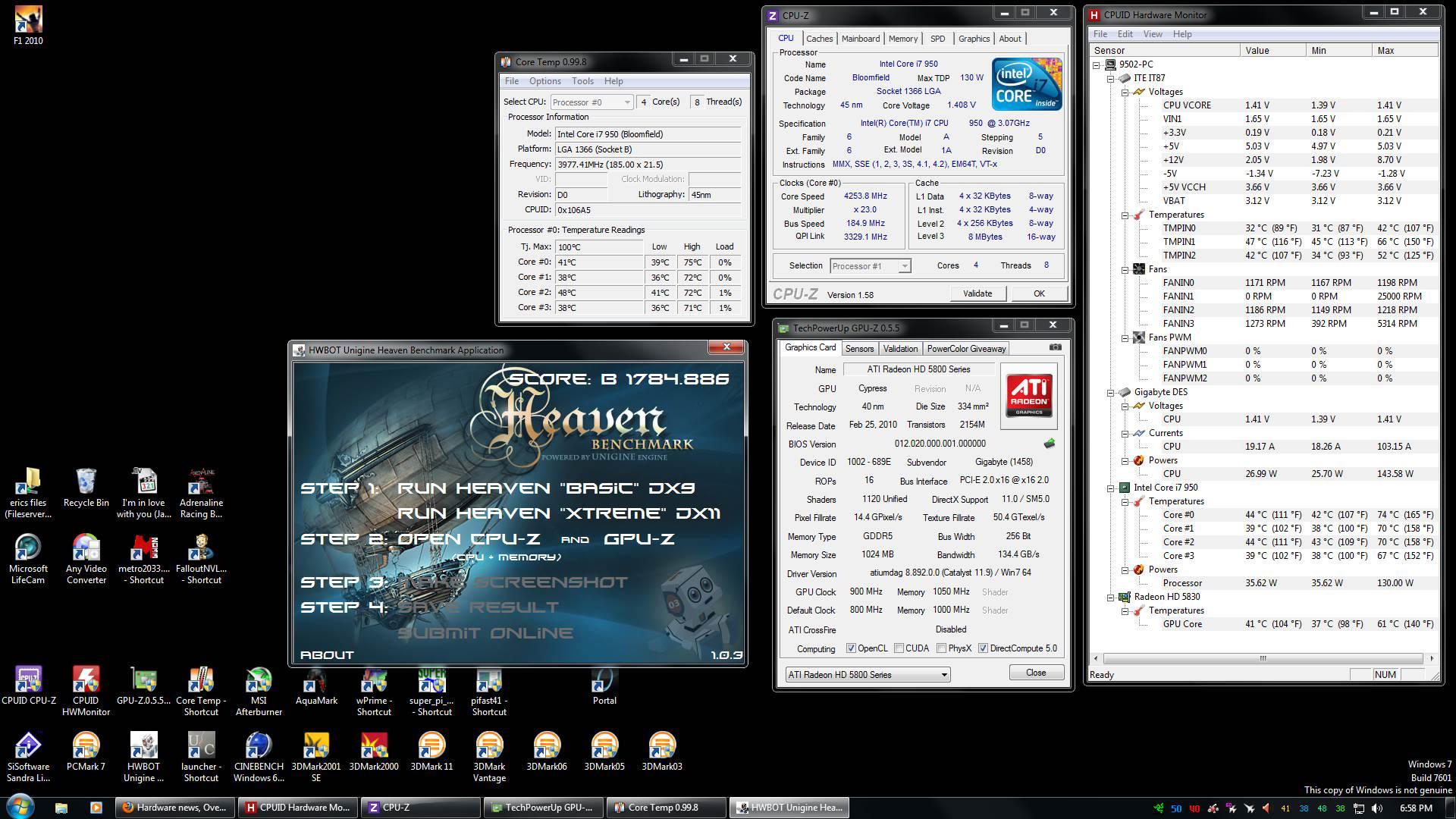Screen dimensions: 1456x819
Task: Collapse the Intel Core i7 950 tree node
Action: point(1110,488)
